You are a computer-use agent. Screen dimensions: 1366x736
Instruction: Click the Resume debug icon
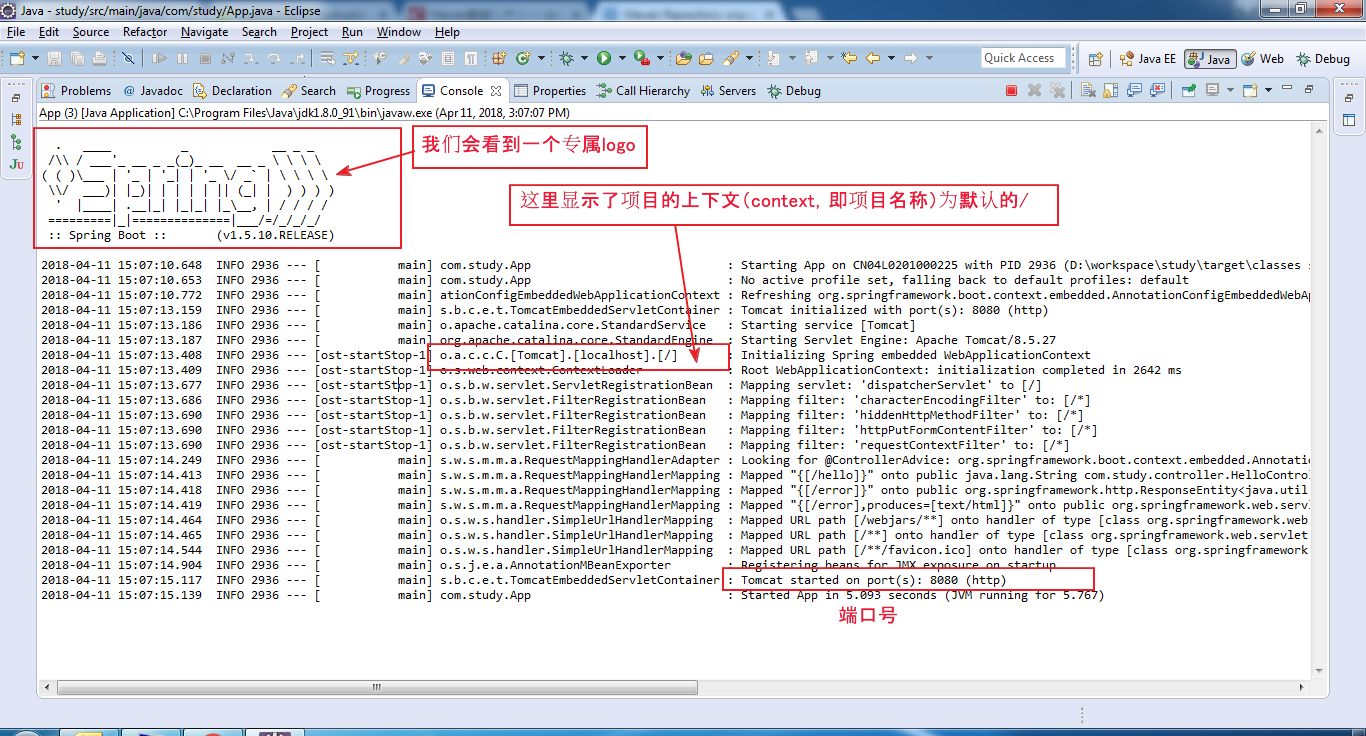pyautogui.click(x=159, y=58)
